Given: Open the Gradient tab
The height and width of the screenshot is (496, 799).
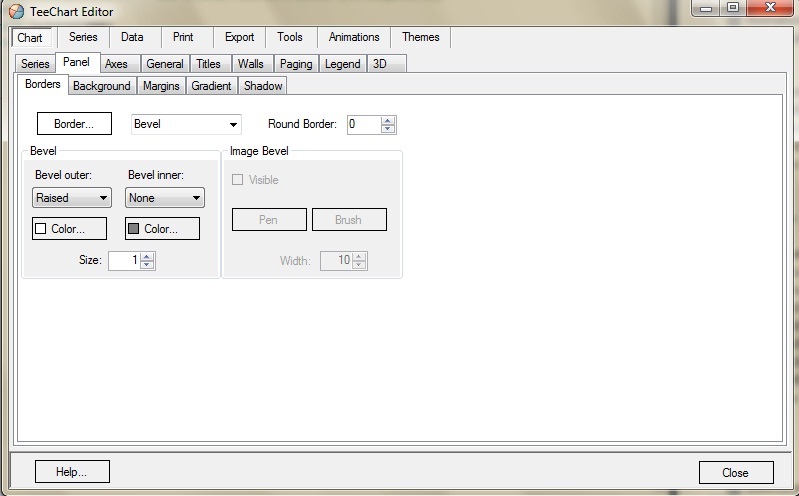Looking at the screenshot, I should coord(211,86).
